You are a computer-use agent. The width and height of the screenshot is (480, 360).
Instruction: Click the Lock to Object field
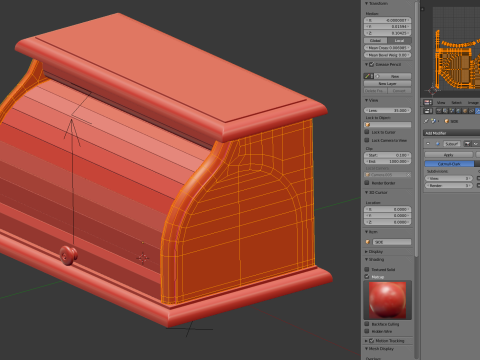point(388,125)
